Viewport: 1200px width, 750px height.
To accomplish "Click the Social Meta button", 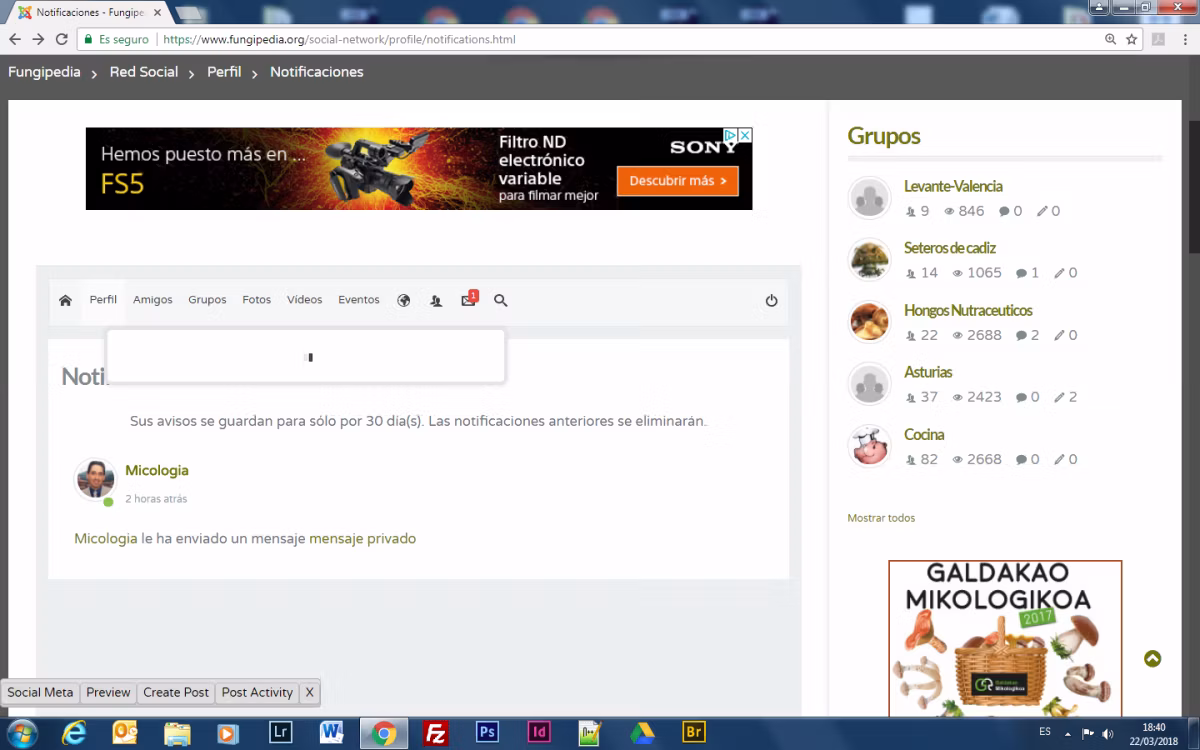I will [x=40, y=692].
